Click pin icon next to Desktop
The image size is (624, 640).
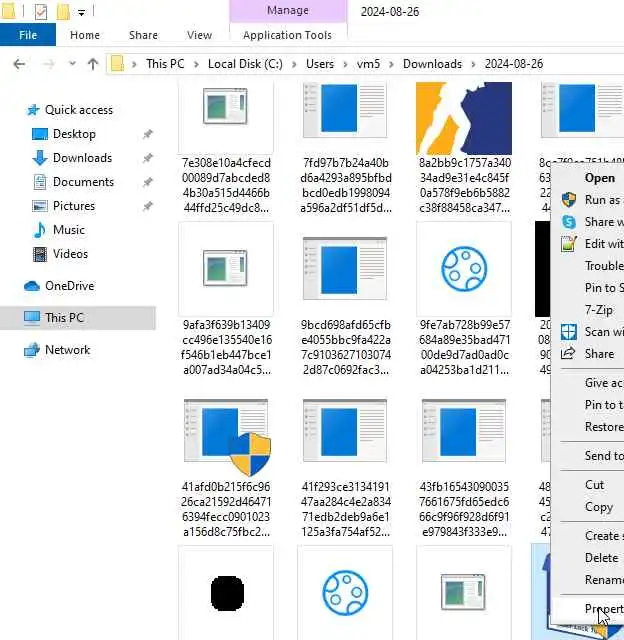tap(148, 134)
